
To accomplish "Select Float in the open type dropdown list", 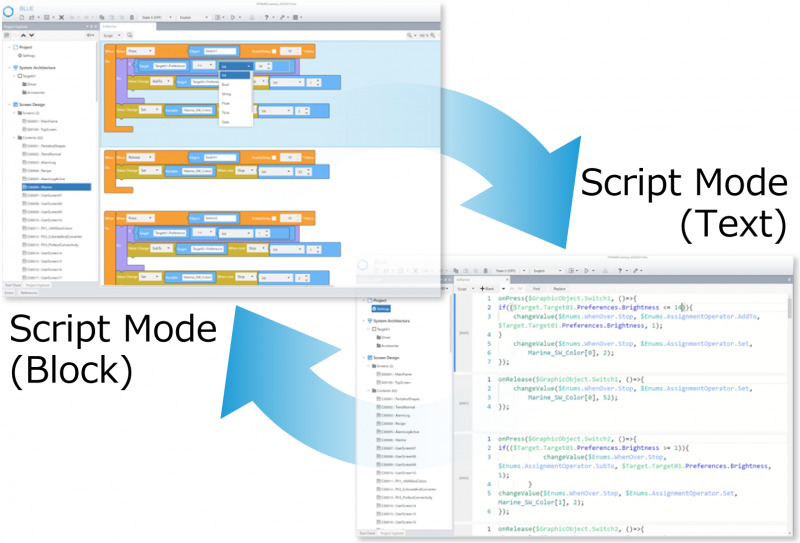I will [226, 102].
